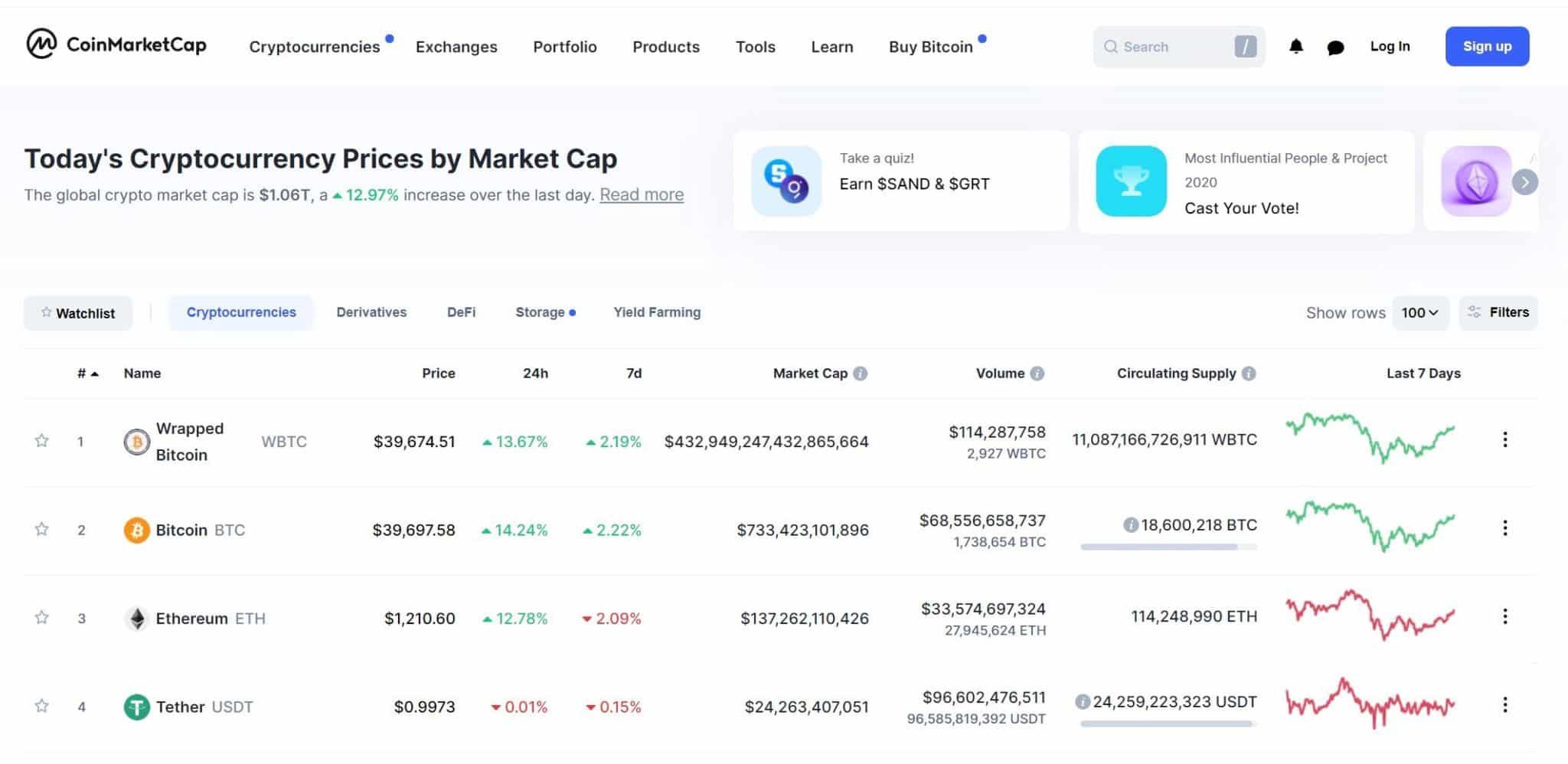Viewport: 1568px width, 764px height.
Task: Follow the Read more link
Action: 642,195
